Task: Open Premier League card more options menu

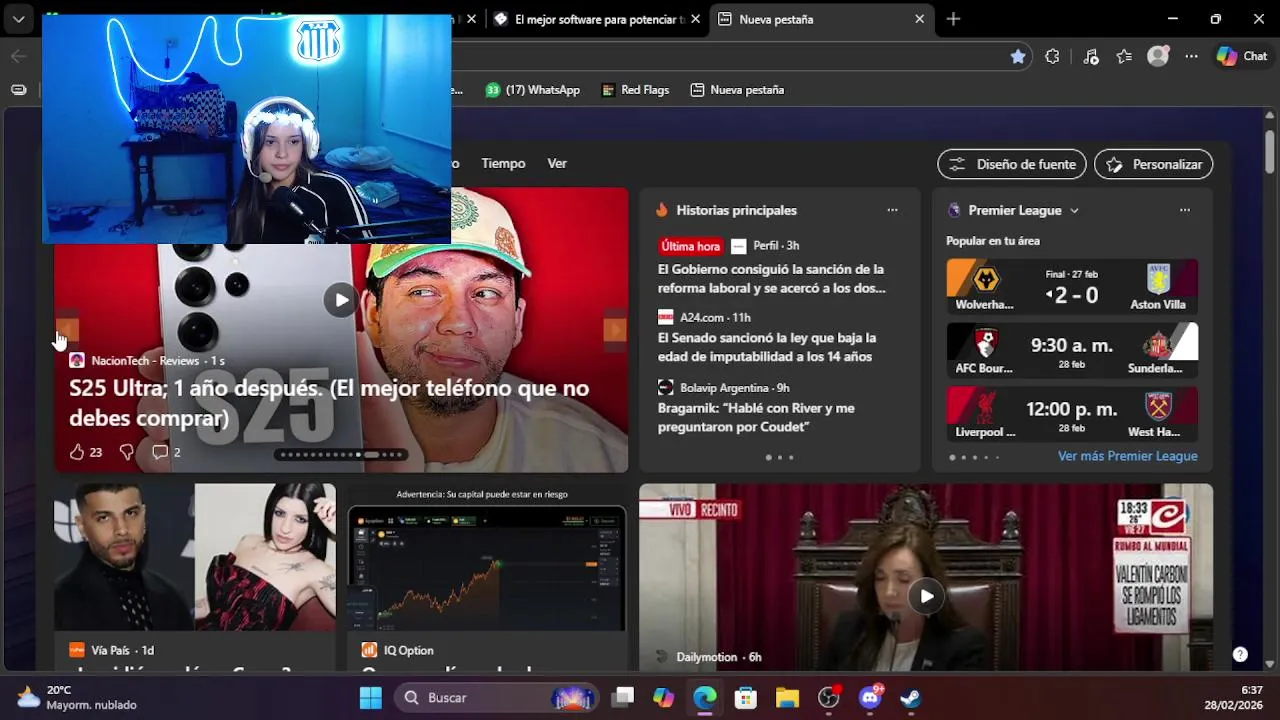Action: coord(1184,210)
